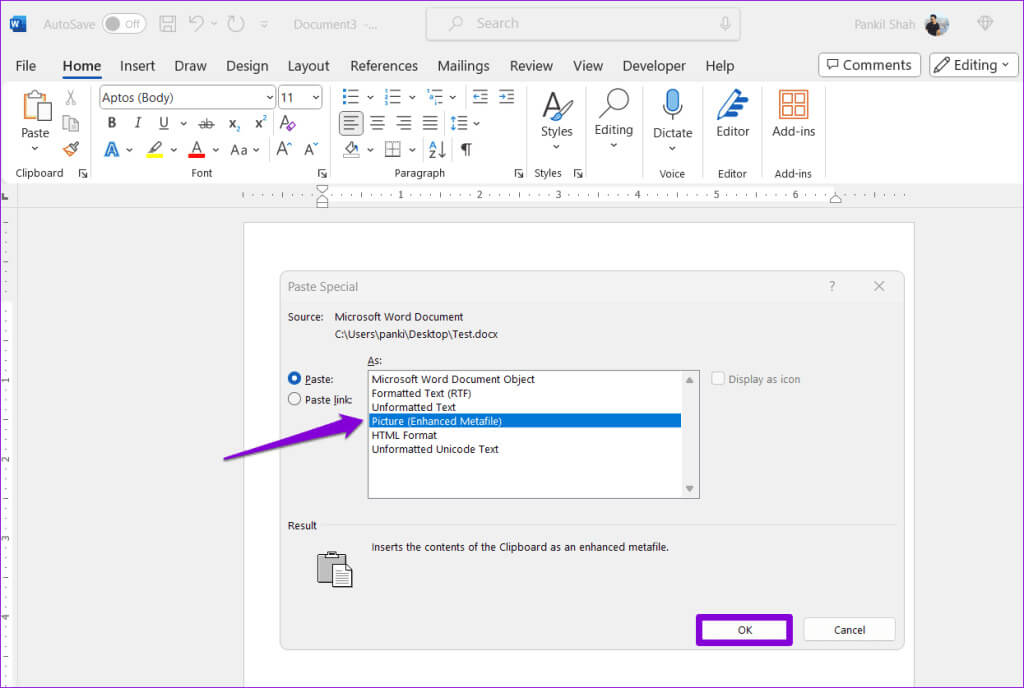This screenshot has width=1024, height=688.
Task: Switch to the Mailings tab
Action: [463, 66]
